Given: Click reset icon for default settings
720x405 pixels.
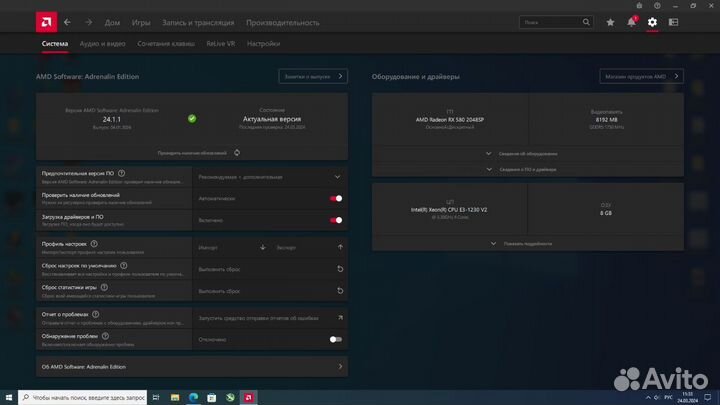Looking at the screenshot, I should [340, 269].
